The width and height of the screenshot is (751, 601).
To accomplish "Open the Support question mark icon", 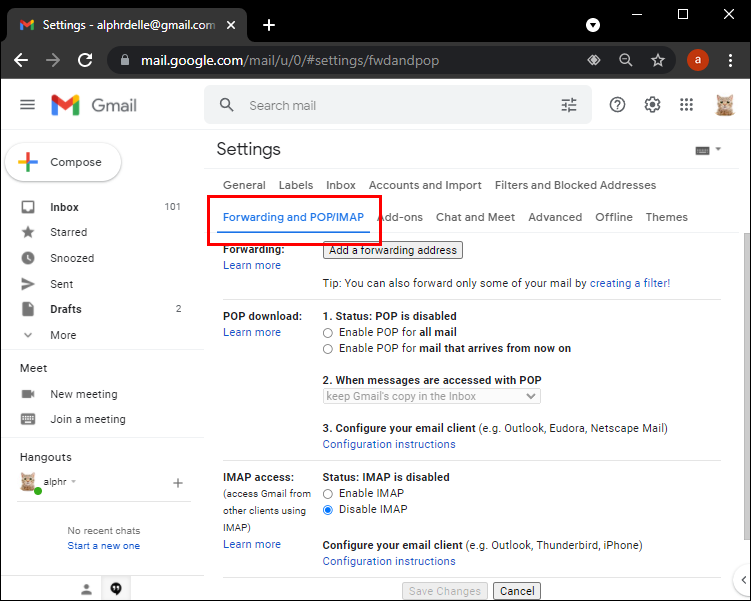I will point(617,105).
